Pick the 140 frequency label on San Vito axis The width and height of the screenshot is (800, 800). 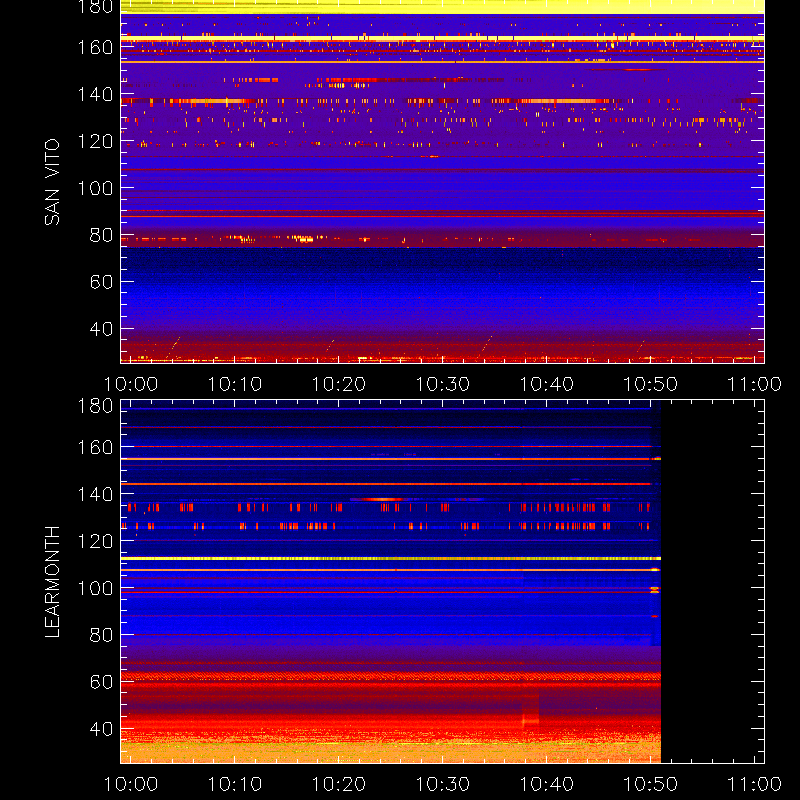pyautogui.click(x=95, y=94)
